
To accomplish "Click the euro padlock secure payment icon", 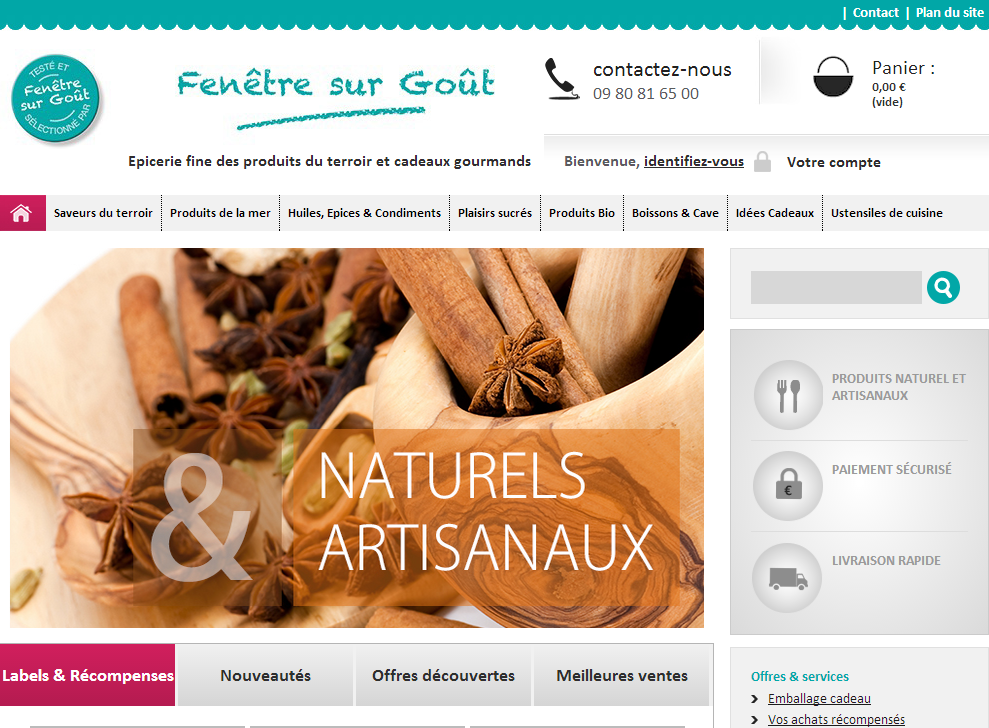I will coord(788,486).
